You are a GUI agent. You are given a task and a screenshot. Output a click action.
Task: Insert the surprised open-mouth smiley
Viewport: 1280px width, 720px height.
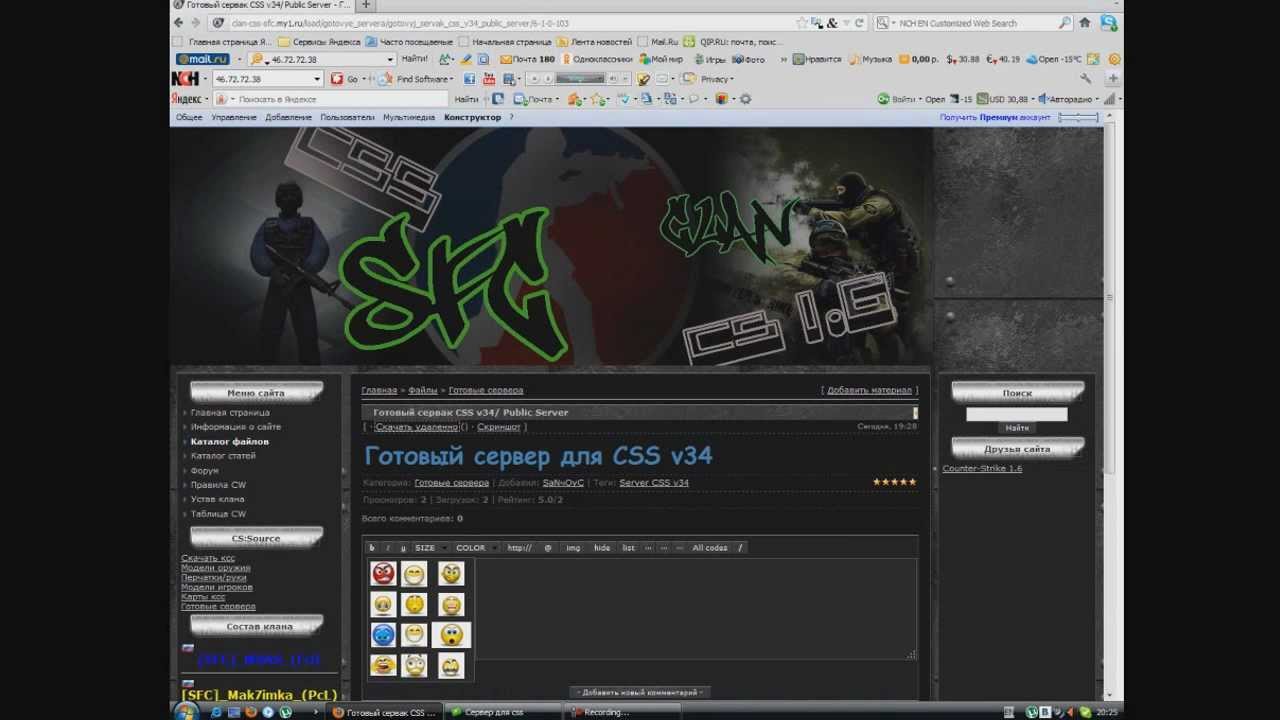(451, 635)
